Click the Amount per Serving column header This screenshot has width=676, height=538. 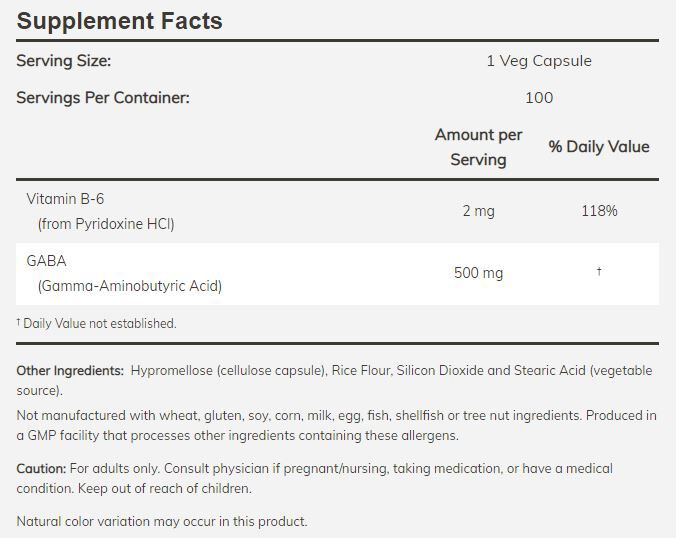click(478, 147)
